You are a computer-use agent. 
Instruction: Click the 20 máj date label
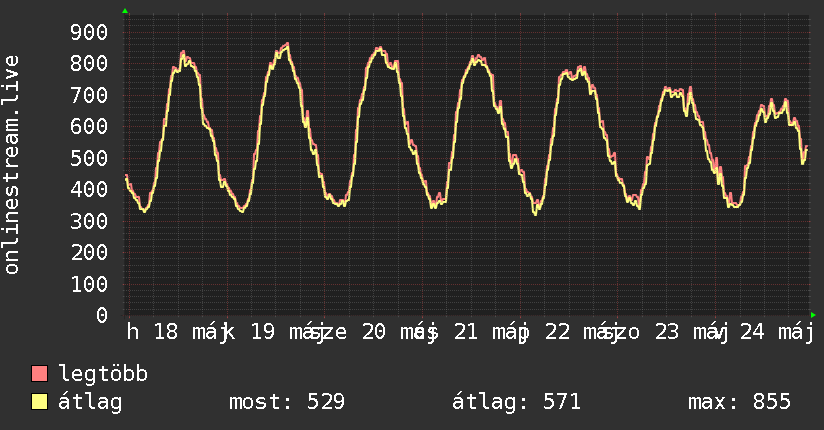(x=399, y=333)
